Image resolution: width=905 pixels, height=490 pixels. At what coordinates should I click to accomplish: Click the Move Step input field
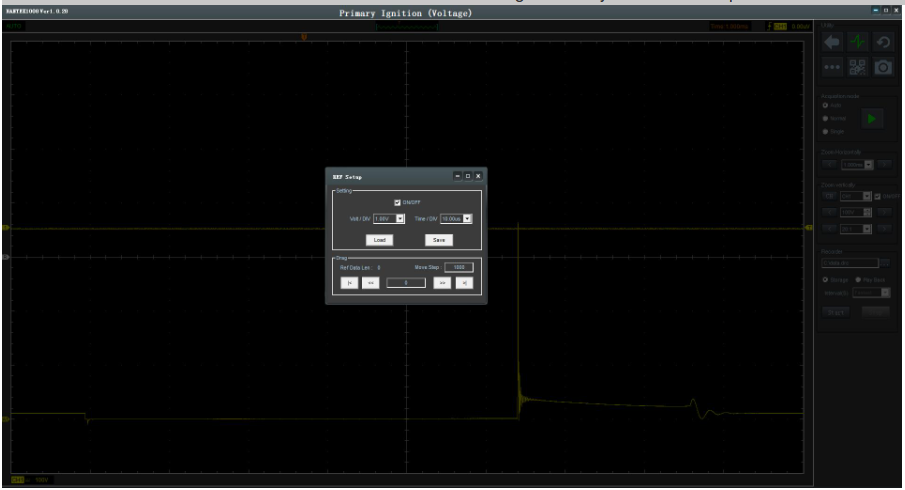(x=459, y=267)
